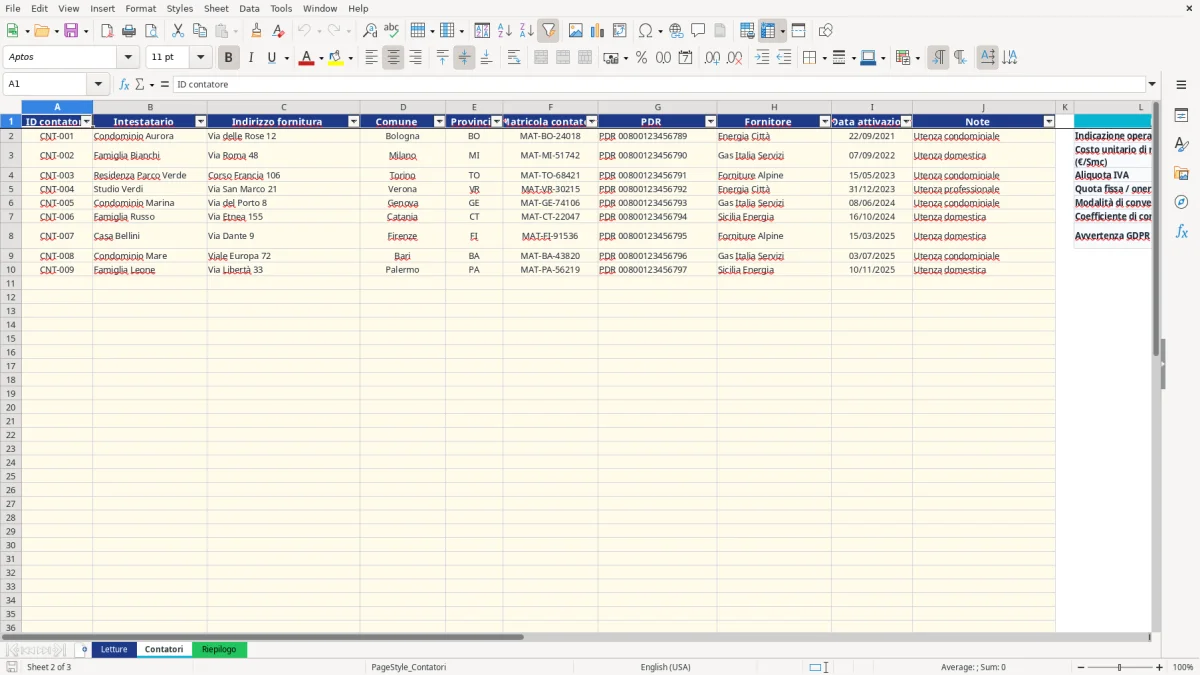The height and width of the screenshot is (675, 1200).
Task: Click the 100% zoom level
Action: pos(1183,667)
